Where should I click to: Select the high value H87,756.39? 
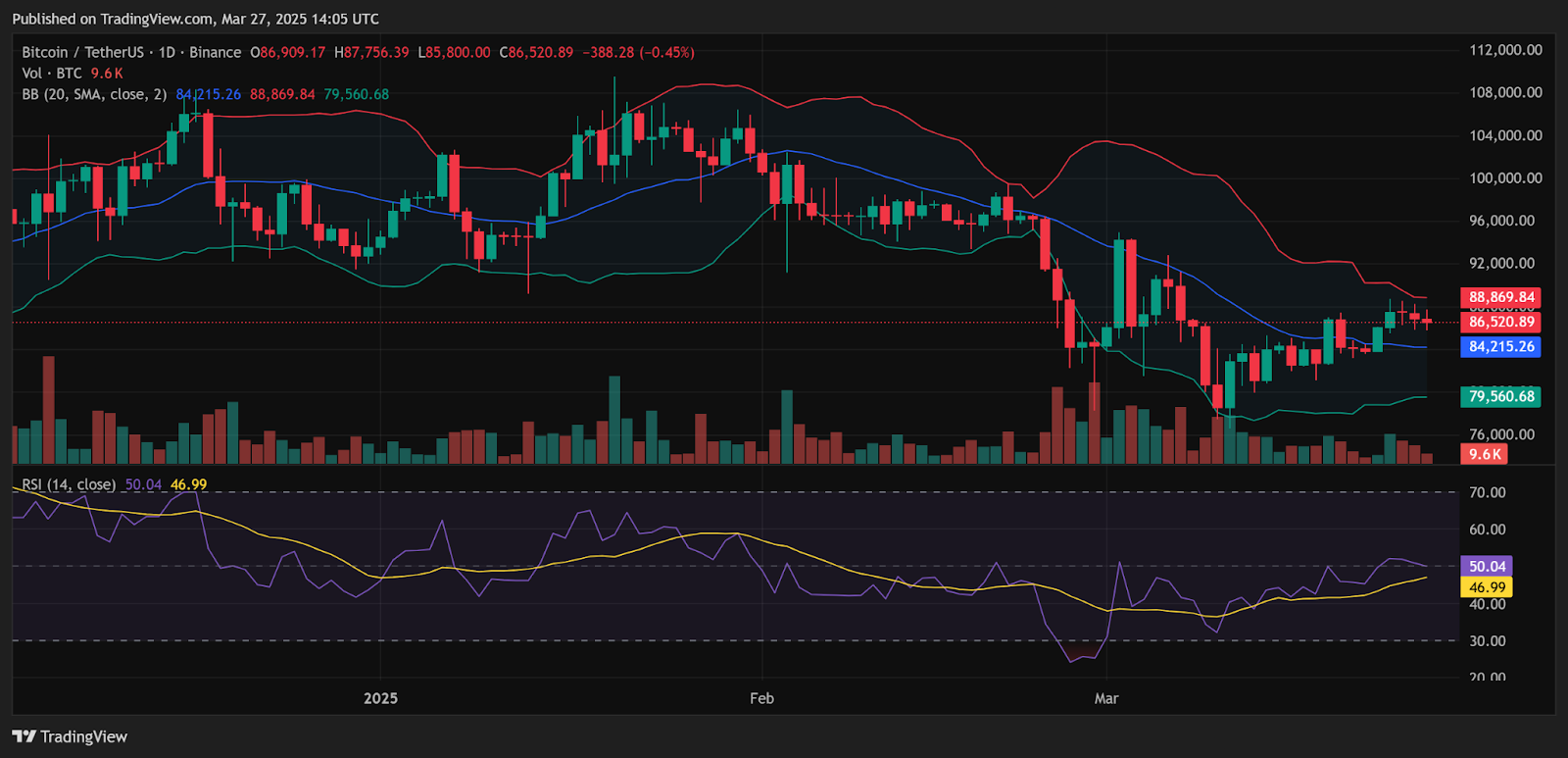[371, 52]
